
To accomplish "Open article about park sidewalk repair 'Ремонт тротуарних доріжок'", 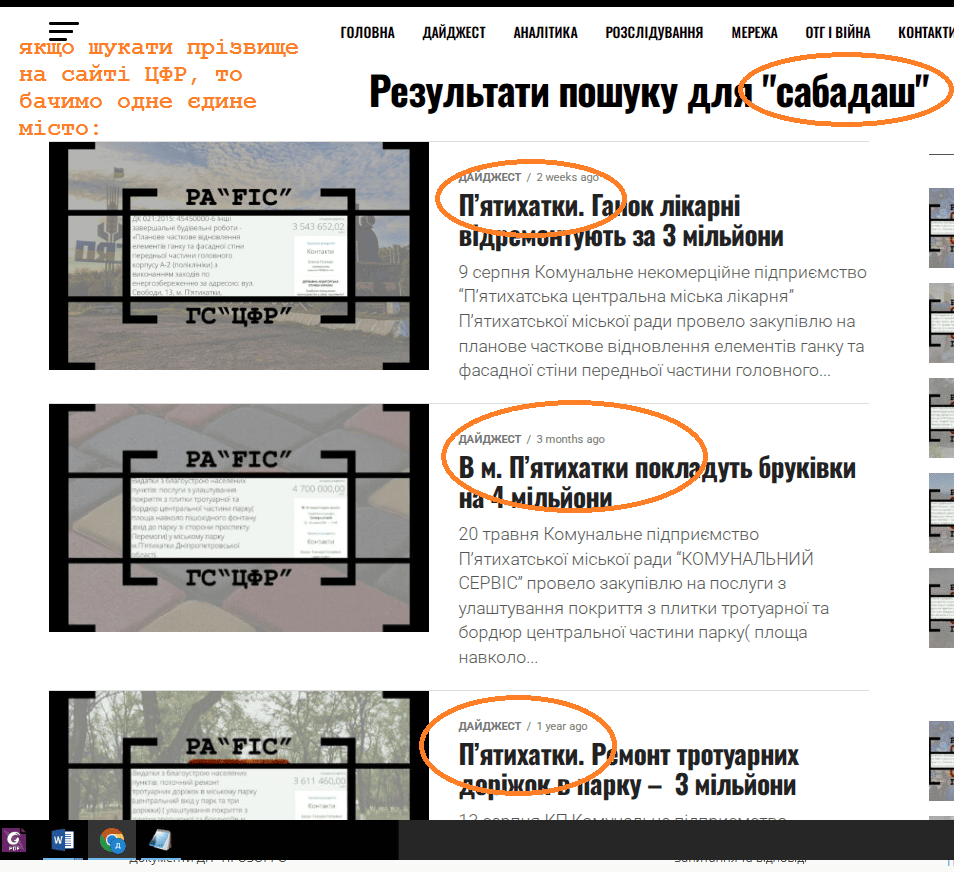I will point(628,769).
